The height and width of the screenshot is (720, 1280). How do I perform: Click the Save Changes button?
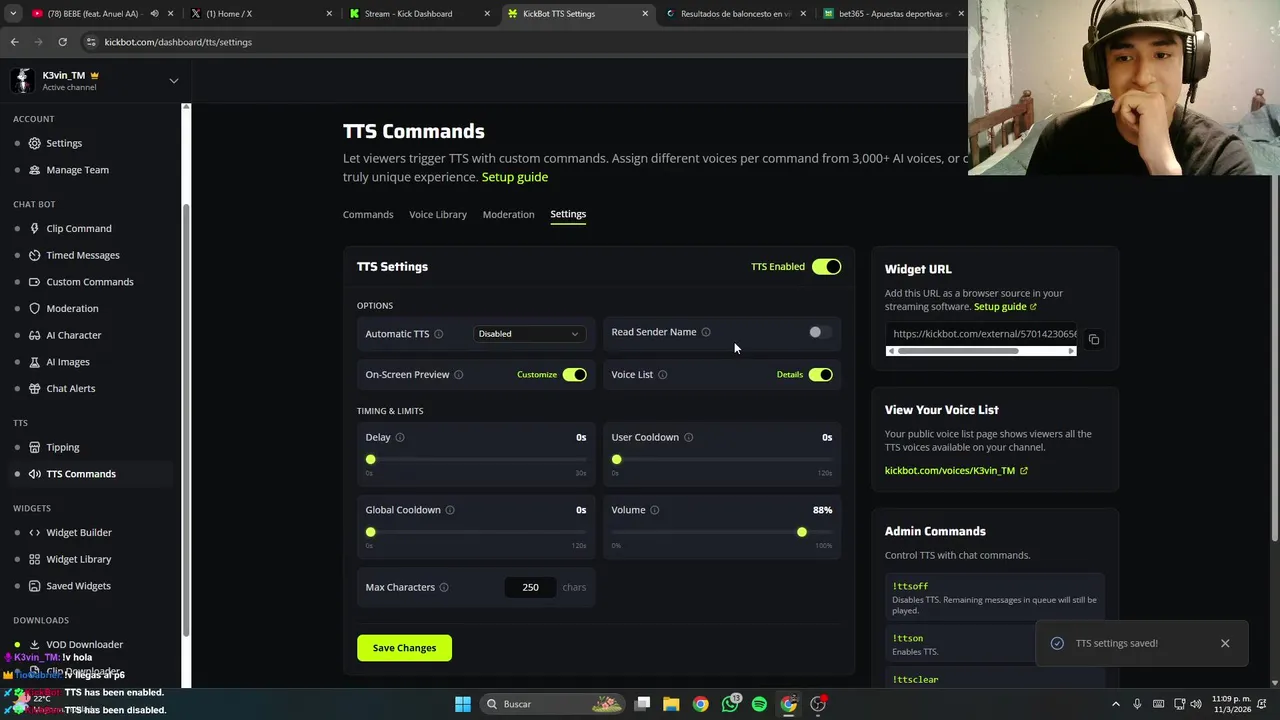(x=404, y=648)
